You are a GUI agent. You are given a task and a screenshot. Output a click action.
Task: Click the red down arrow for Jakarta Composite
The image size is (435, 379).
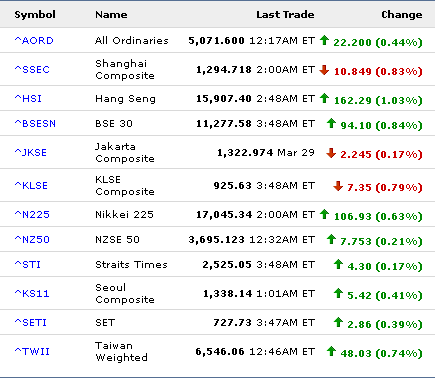(x=331, y=153)
